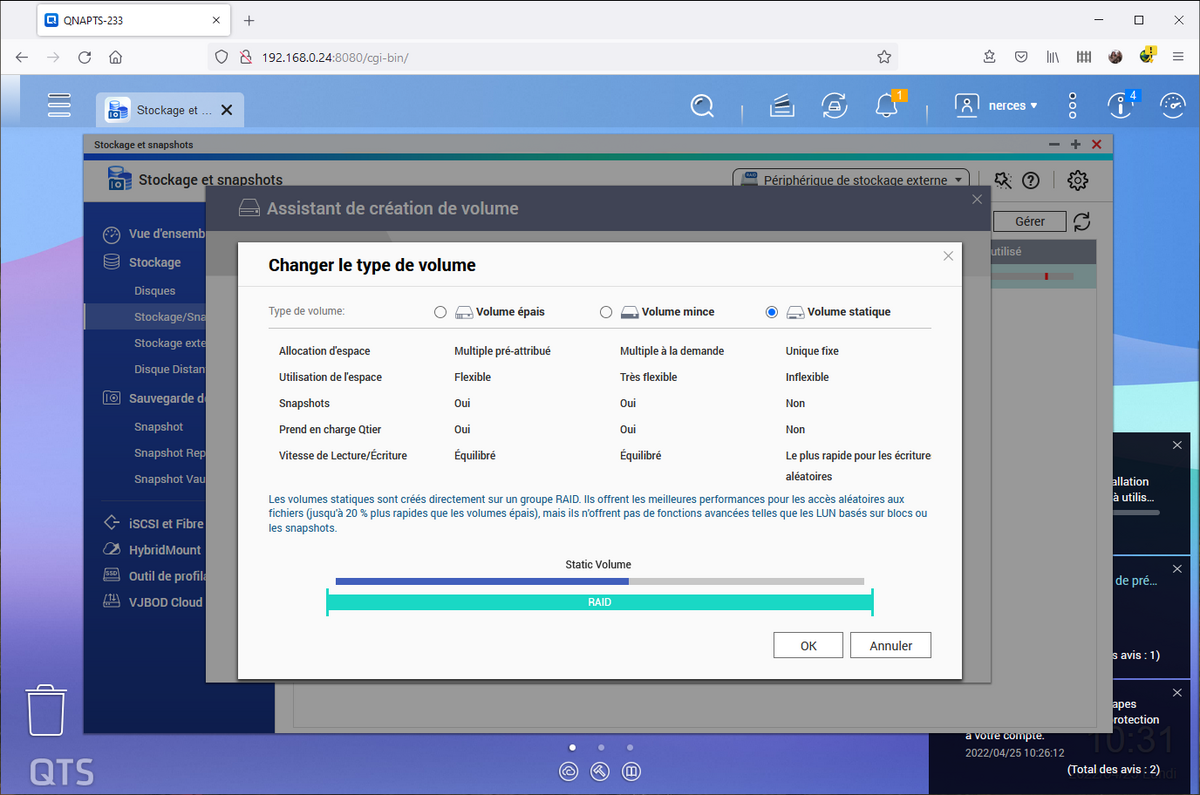Click the Snapshots row label
This screenshot has width=1200, height=795.
coord(304,403)
